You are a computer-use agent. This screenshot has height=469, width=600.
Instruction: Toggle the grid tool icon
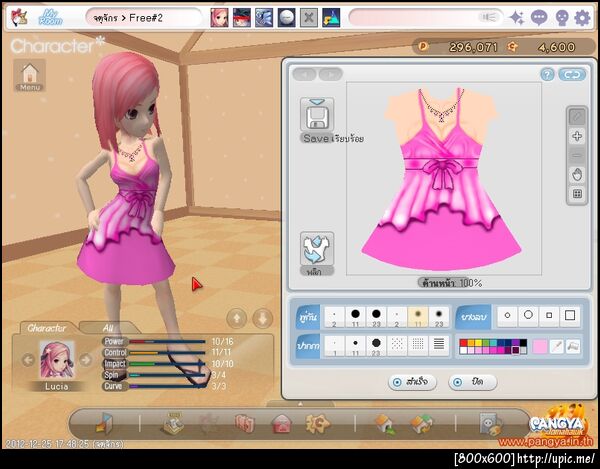click(x=577, y=194)
